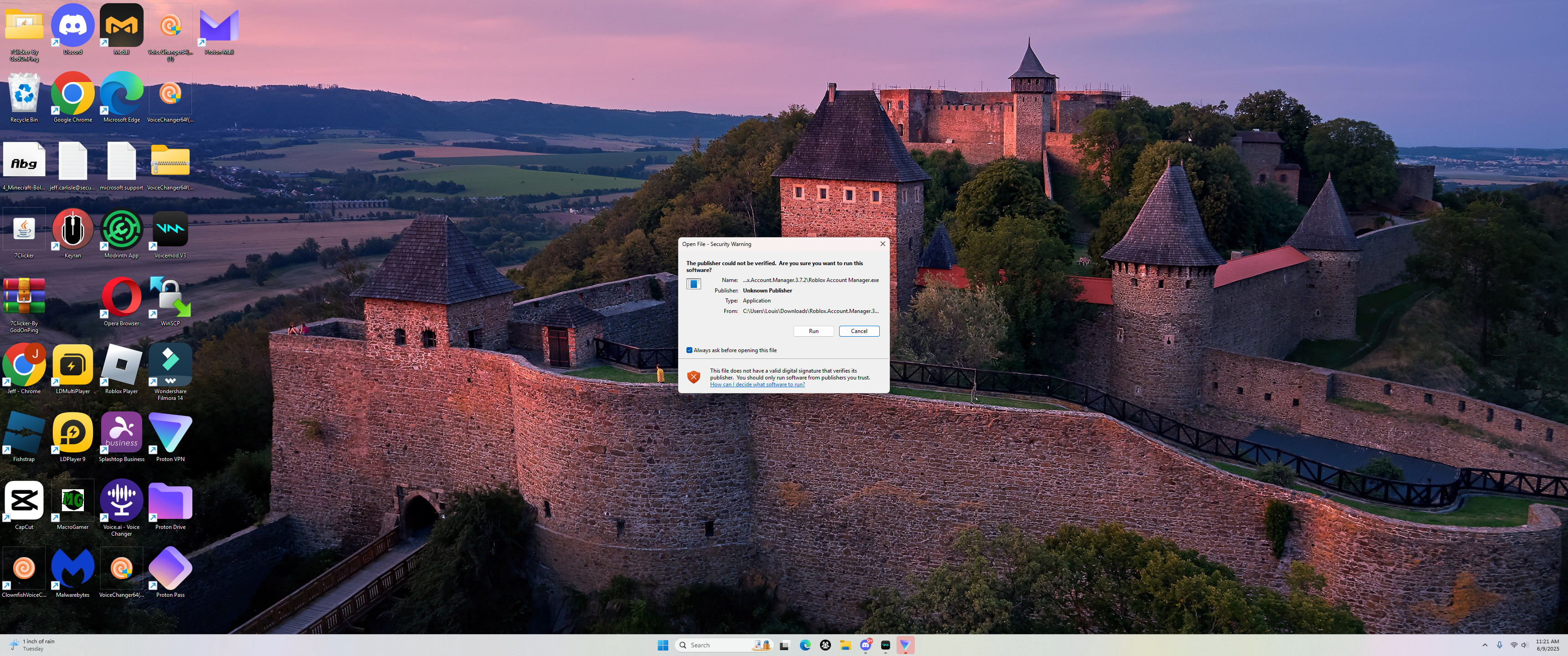
Task: Uncheck Always ask before opening this file
Action: (689, 350)
